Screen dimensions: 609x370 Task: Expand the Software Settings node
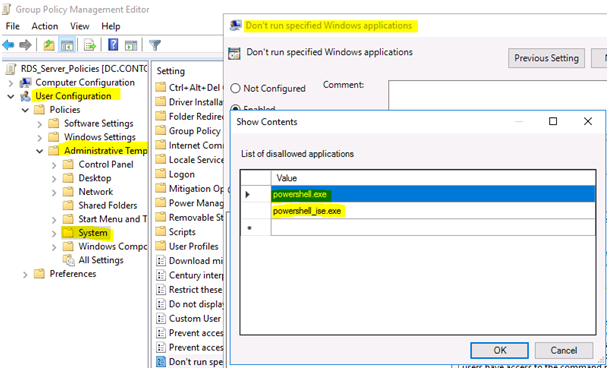(40, 124)
